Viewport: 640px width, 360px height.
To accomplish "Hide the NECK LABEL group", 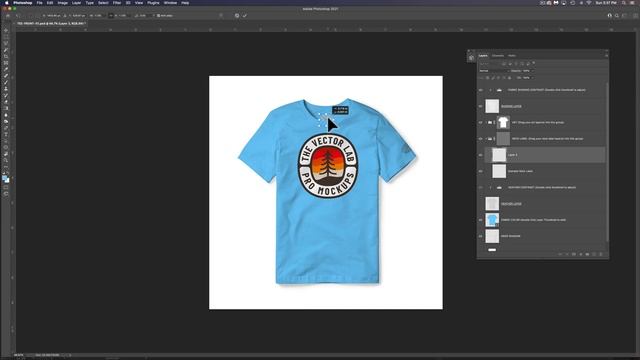I will [480, 139].
